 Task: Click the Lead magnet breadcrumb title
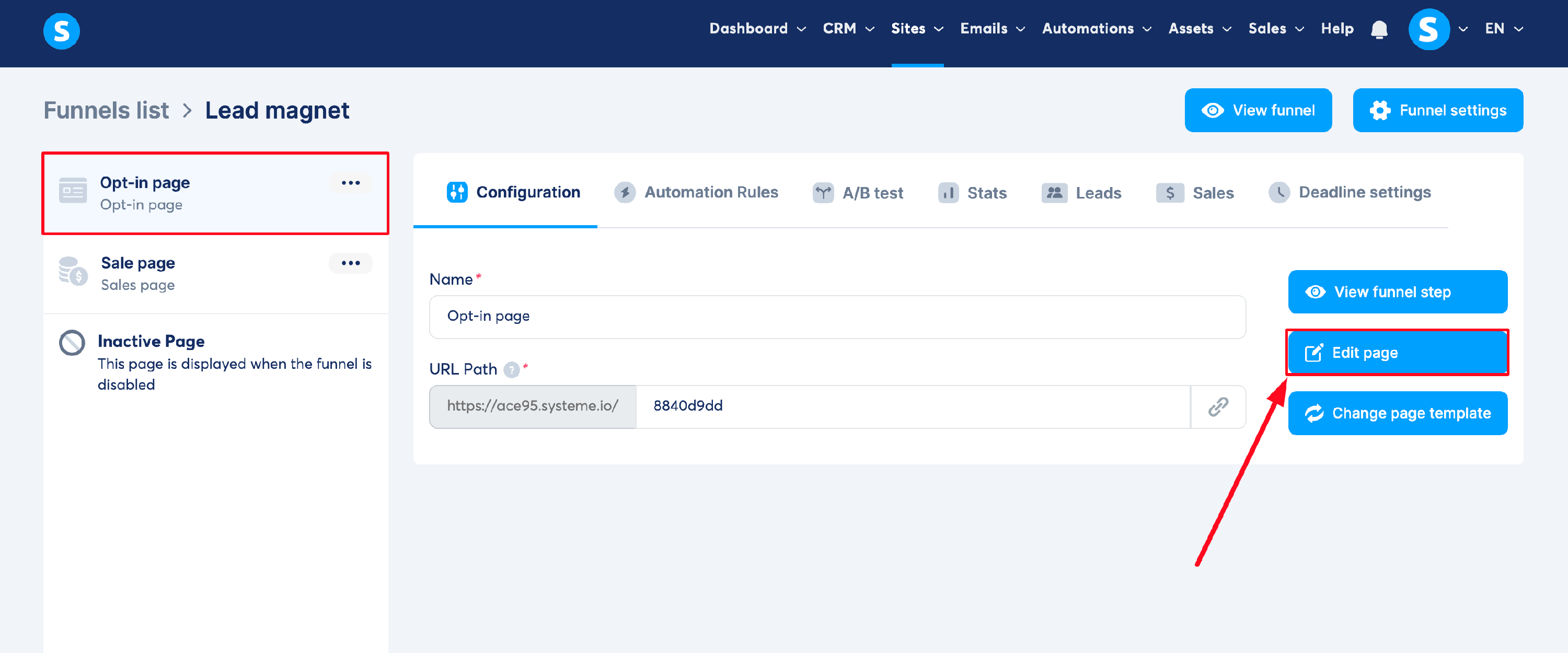277,111
